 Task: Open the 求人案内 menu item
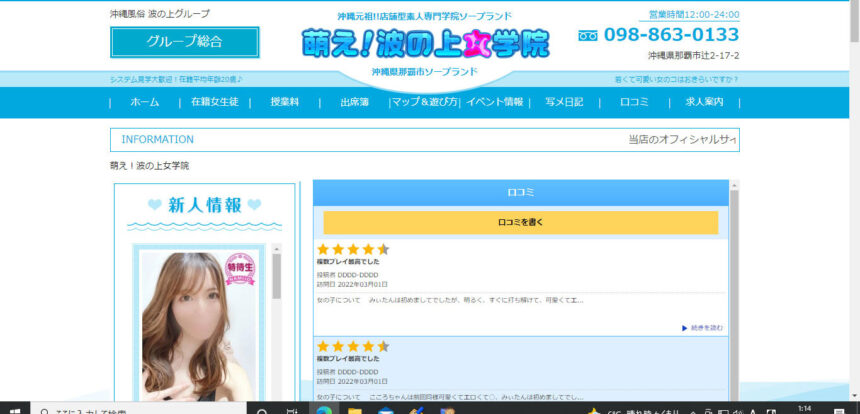[x=704, y=102]
